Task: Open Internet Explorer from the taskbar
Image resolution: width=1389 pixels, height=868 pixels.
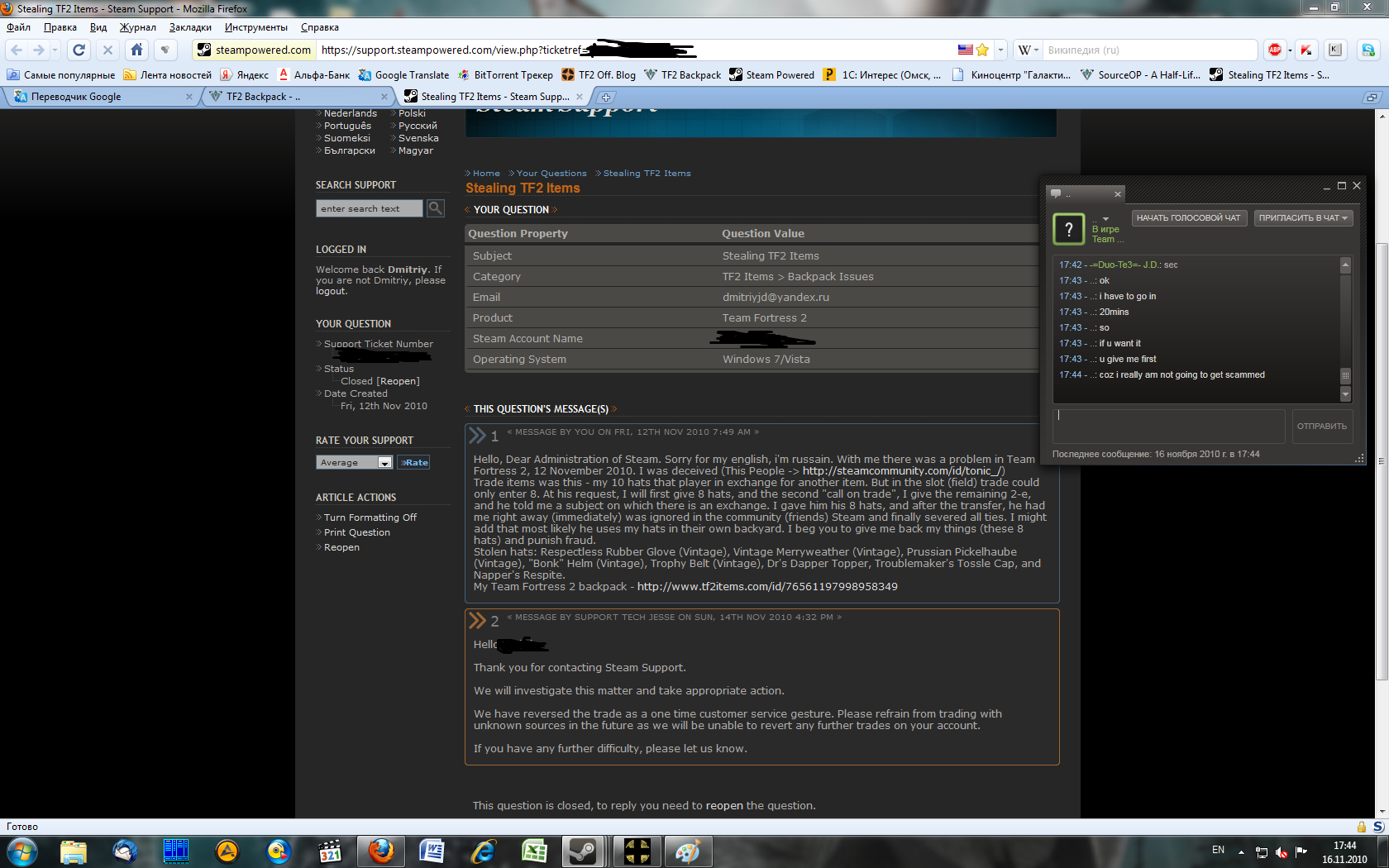Action: coord(483,851)
